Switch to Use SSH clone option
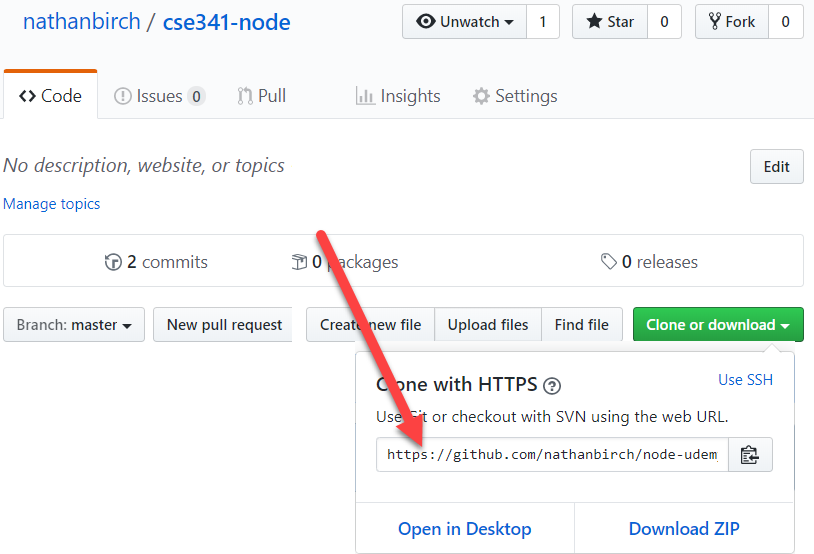This screenshot has height=554, width=814. [745, 380]
